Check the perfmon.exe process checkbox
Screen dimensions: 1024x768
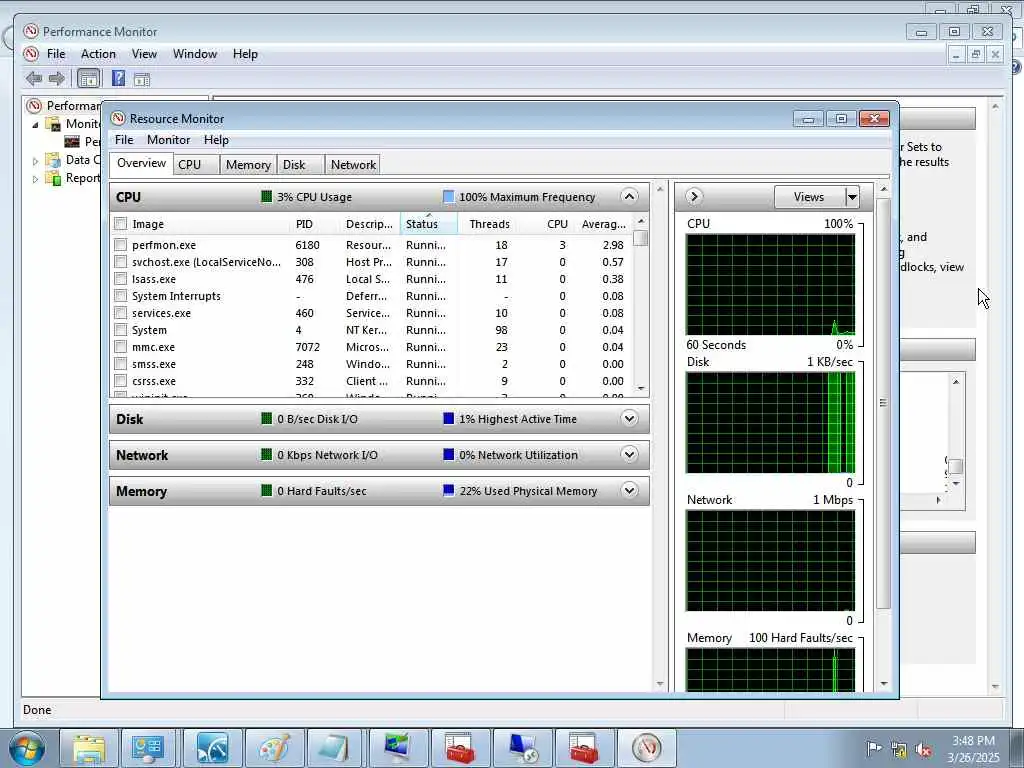tap(120, 245)
